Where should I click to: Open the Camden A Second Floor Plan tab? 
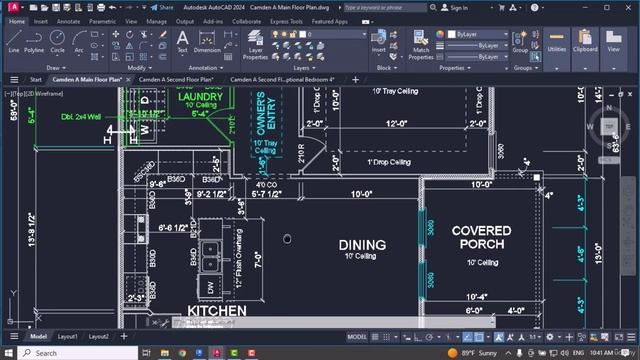pos(176,80)
